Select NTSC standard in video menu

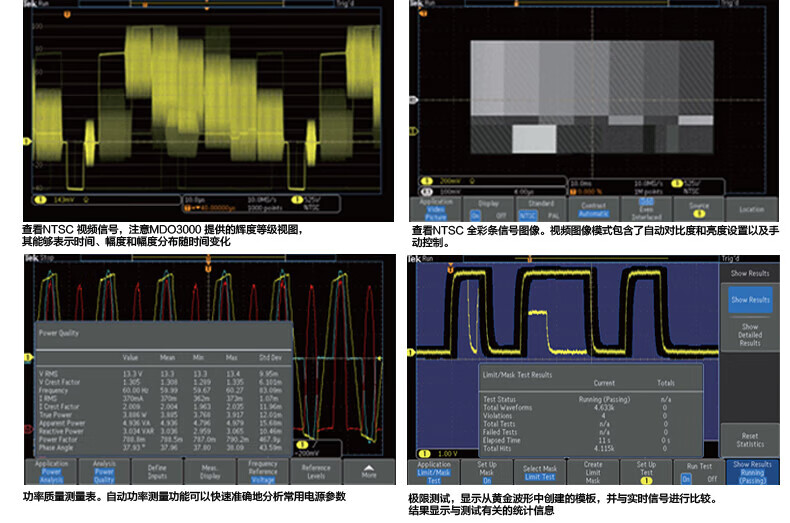[526, 213]
